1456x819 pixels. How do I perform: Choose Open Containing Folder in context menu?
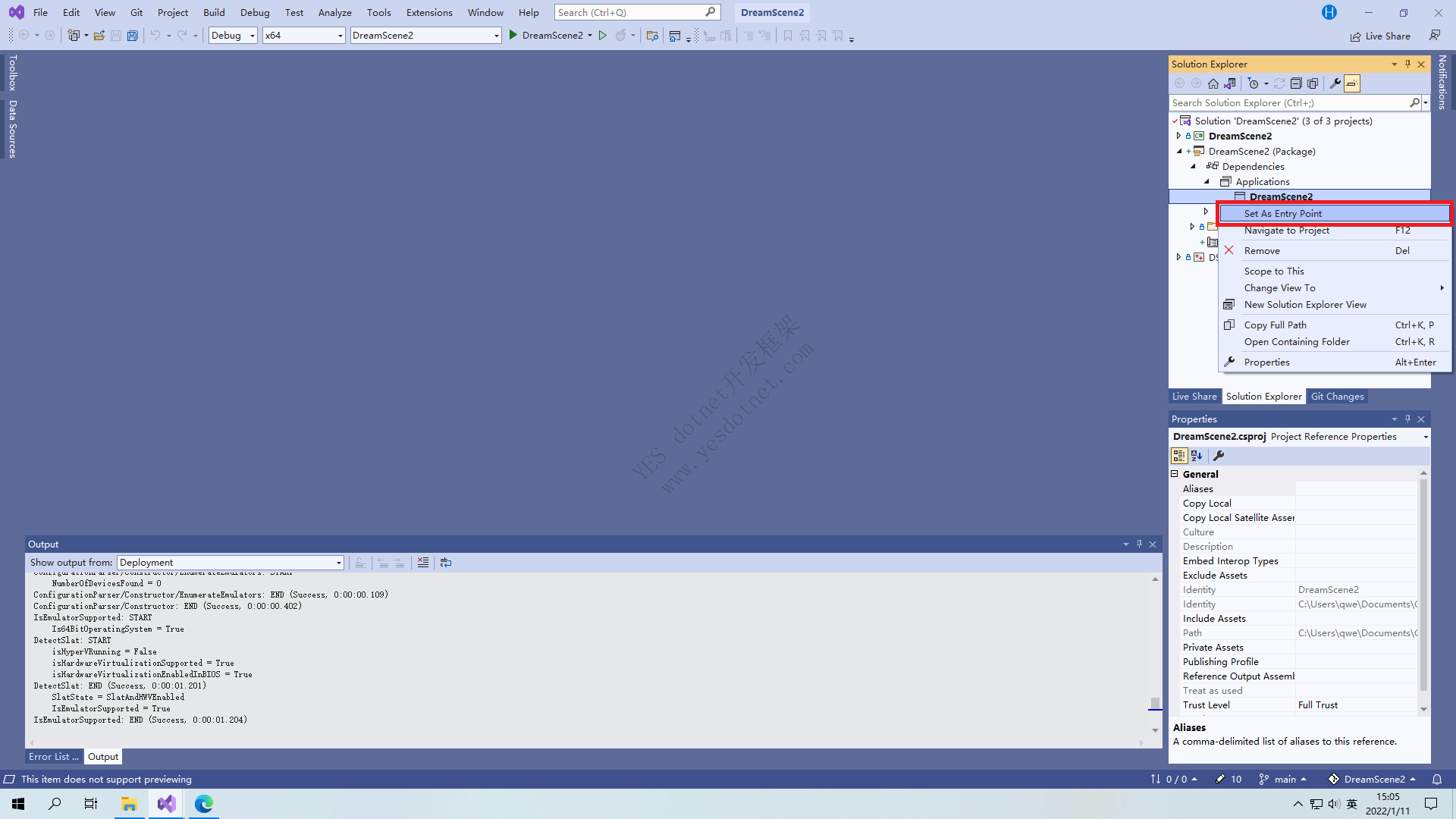(1335, 342)
